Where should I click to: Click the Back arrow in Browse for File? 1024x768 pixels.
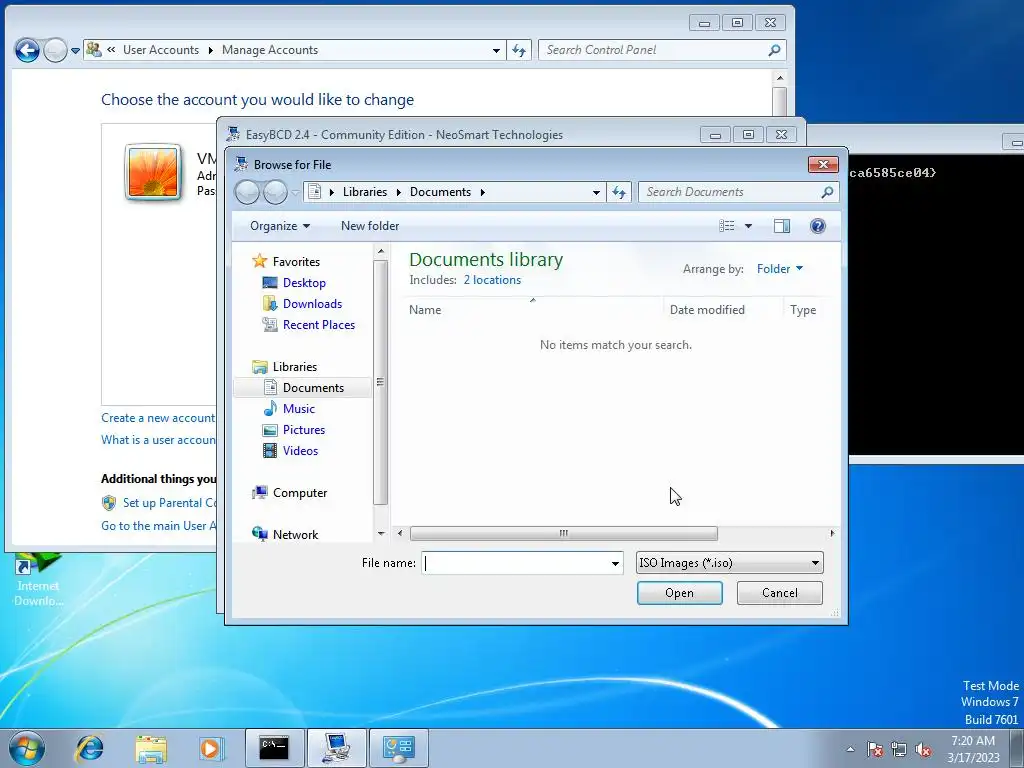coord(248,192)
